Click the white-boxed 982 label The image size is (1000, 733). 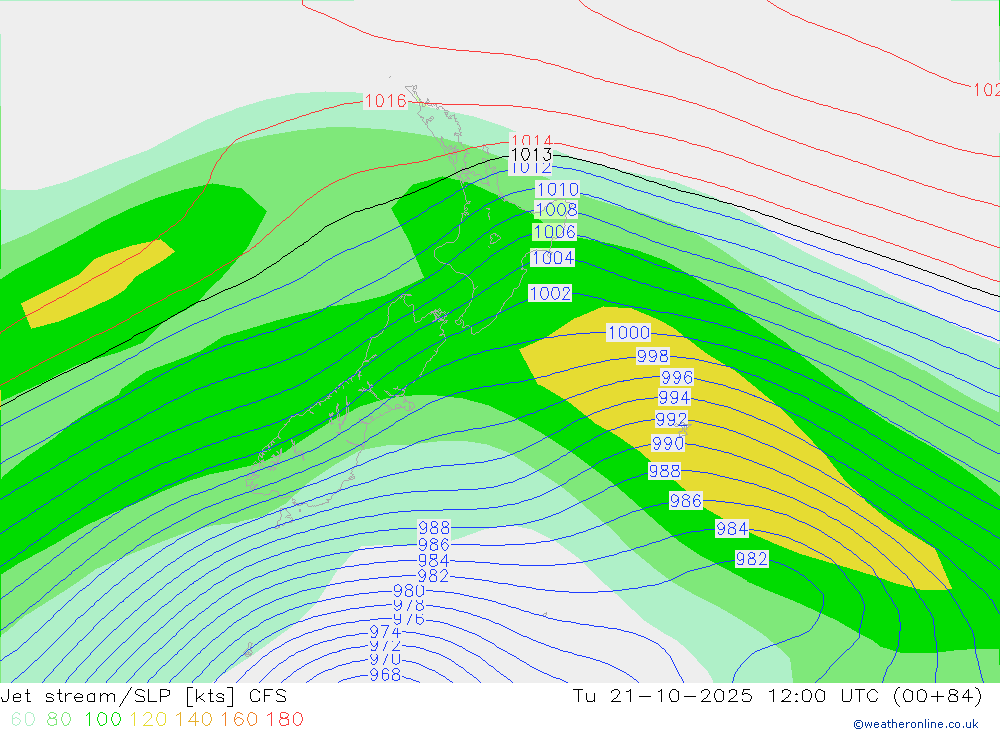tap(751, 559)
